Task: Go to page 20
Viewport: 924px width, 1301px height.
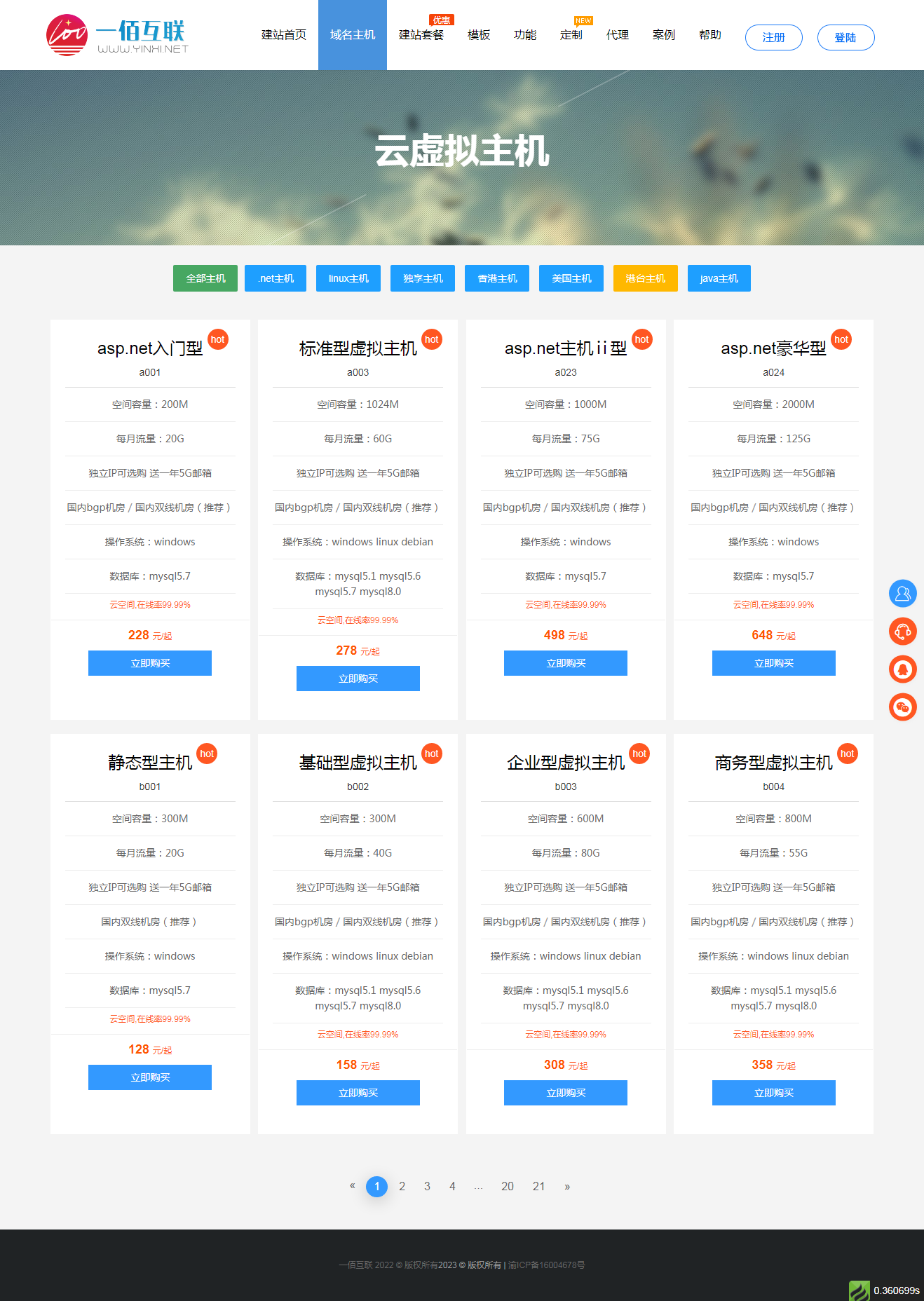Action: (x=508, y=1186)
